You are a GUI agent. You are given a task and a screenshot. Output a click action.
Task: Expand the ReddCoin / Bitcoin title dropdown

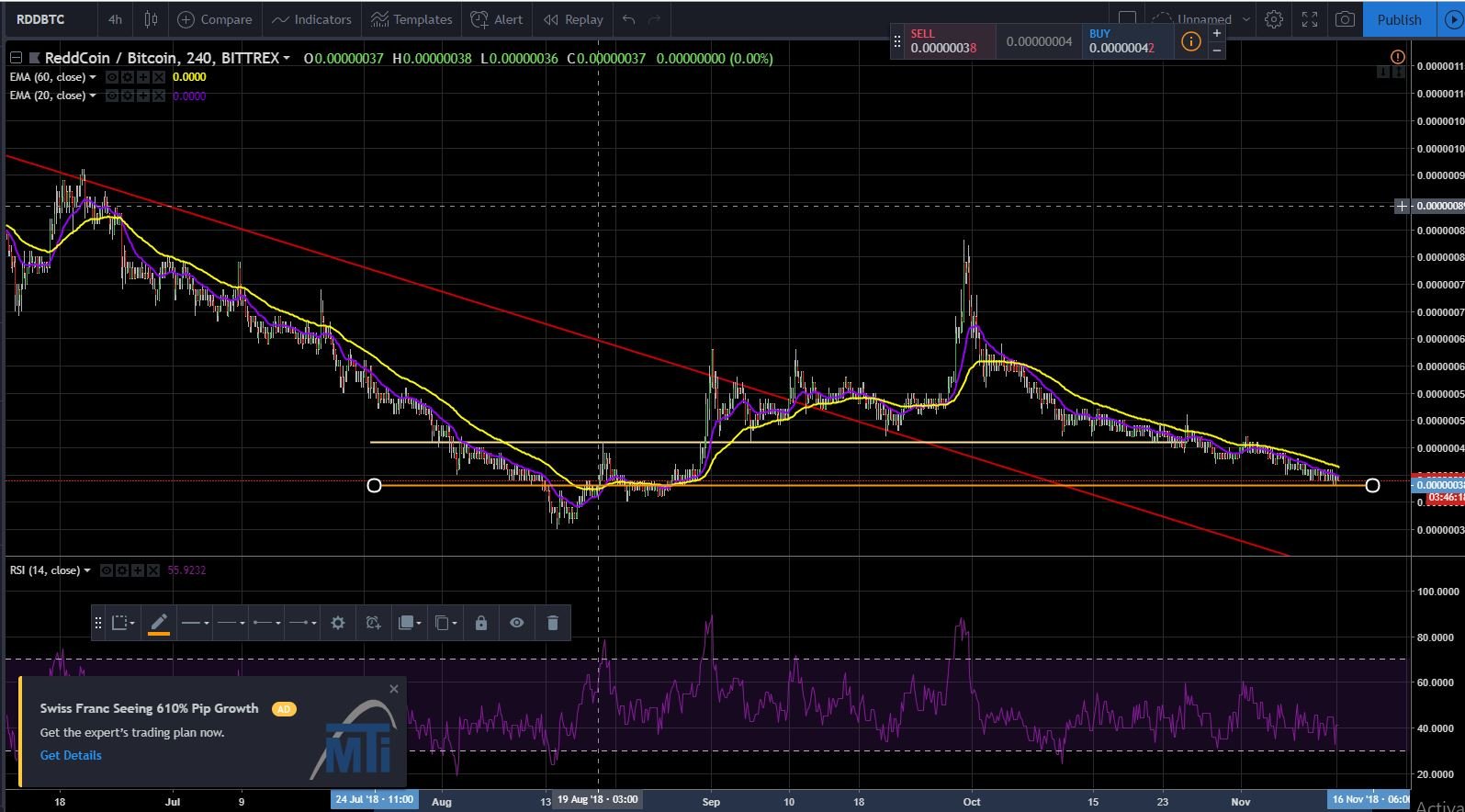coord(287,58)
